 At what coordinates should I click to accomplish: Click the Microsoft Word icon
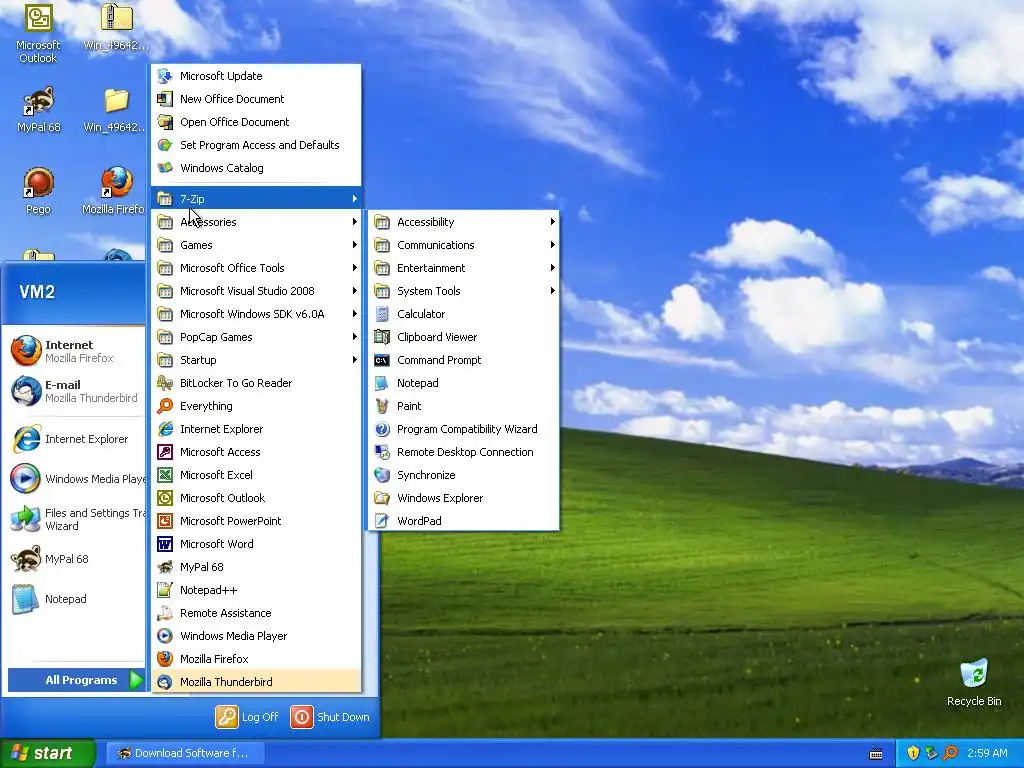(165, 544)
